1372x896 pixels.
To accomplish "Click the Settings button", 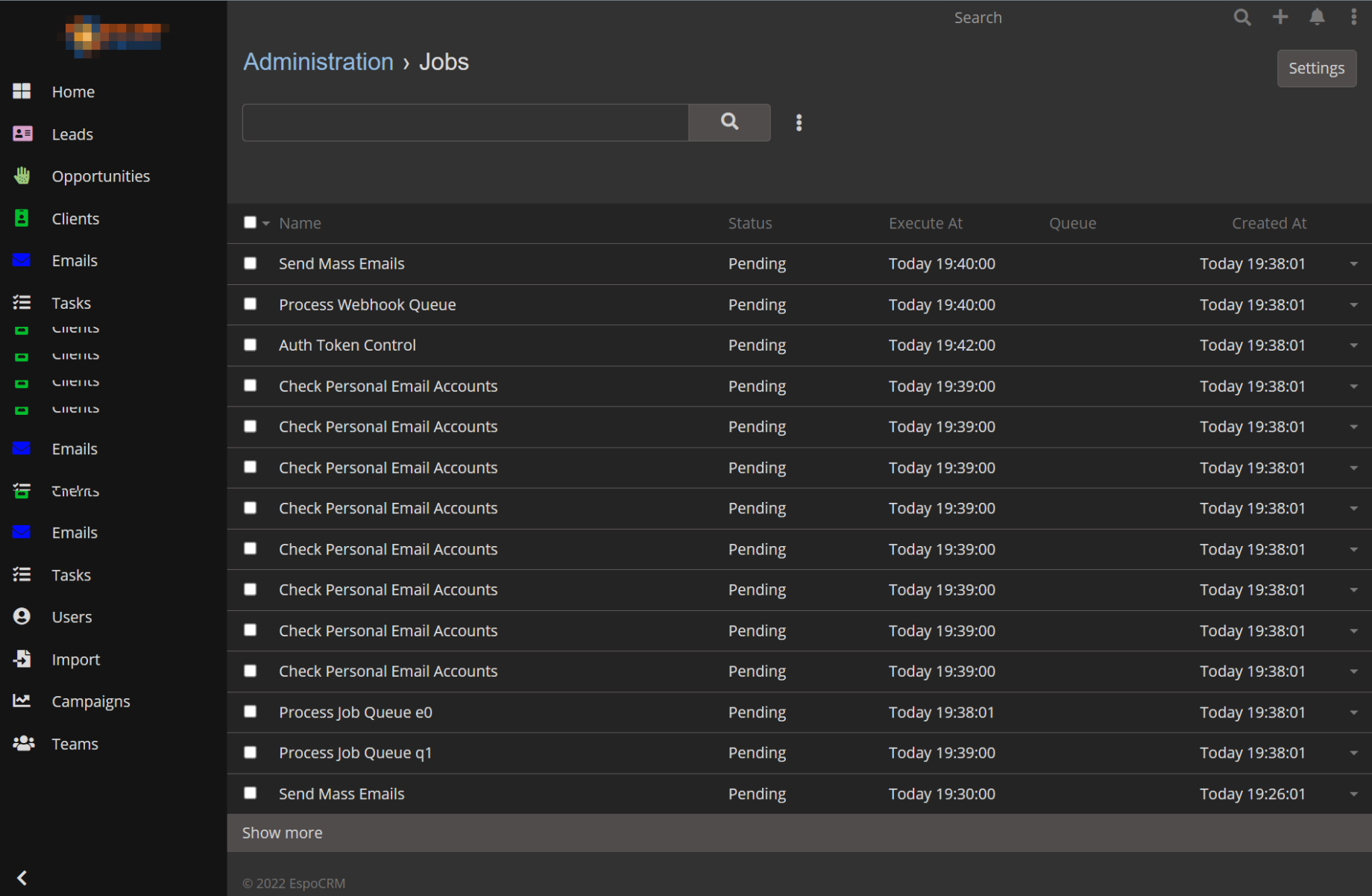I will point(1316,68).
